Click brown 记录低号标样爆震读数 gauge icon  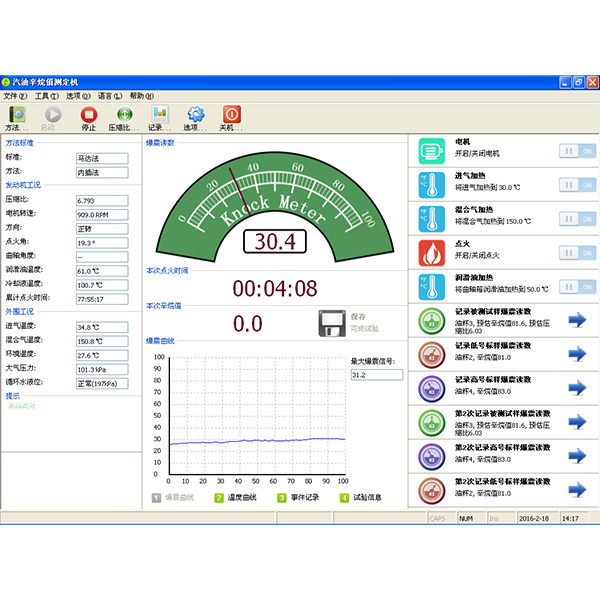tap(432, 355)
